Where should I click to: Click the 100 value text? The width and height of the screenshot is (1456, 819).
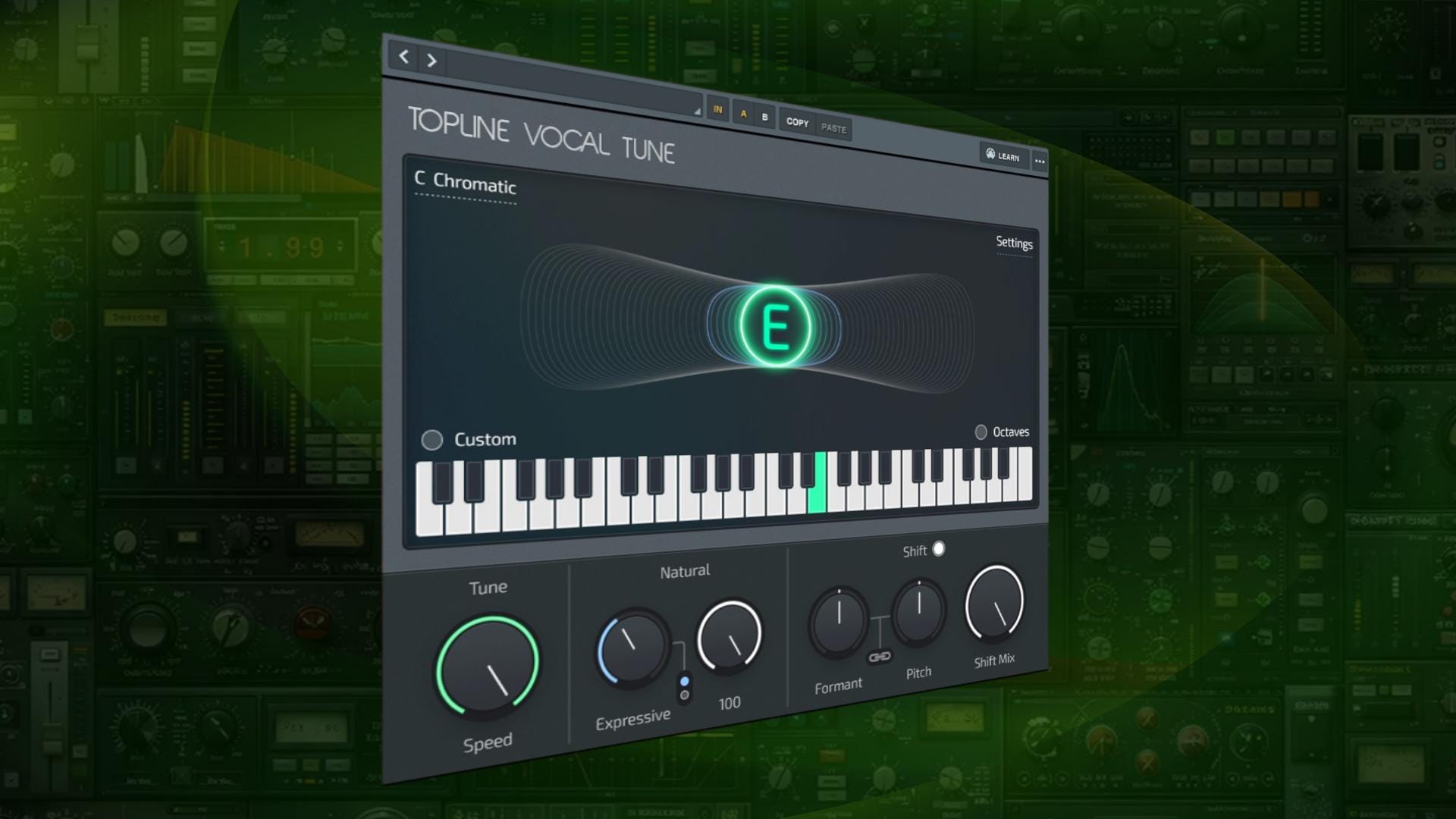730,703
